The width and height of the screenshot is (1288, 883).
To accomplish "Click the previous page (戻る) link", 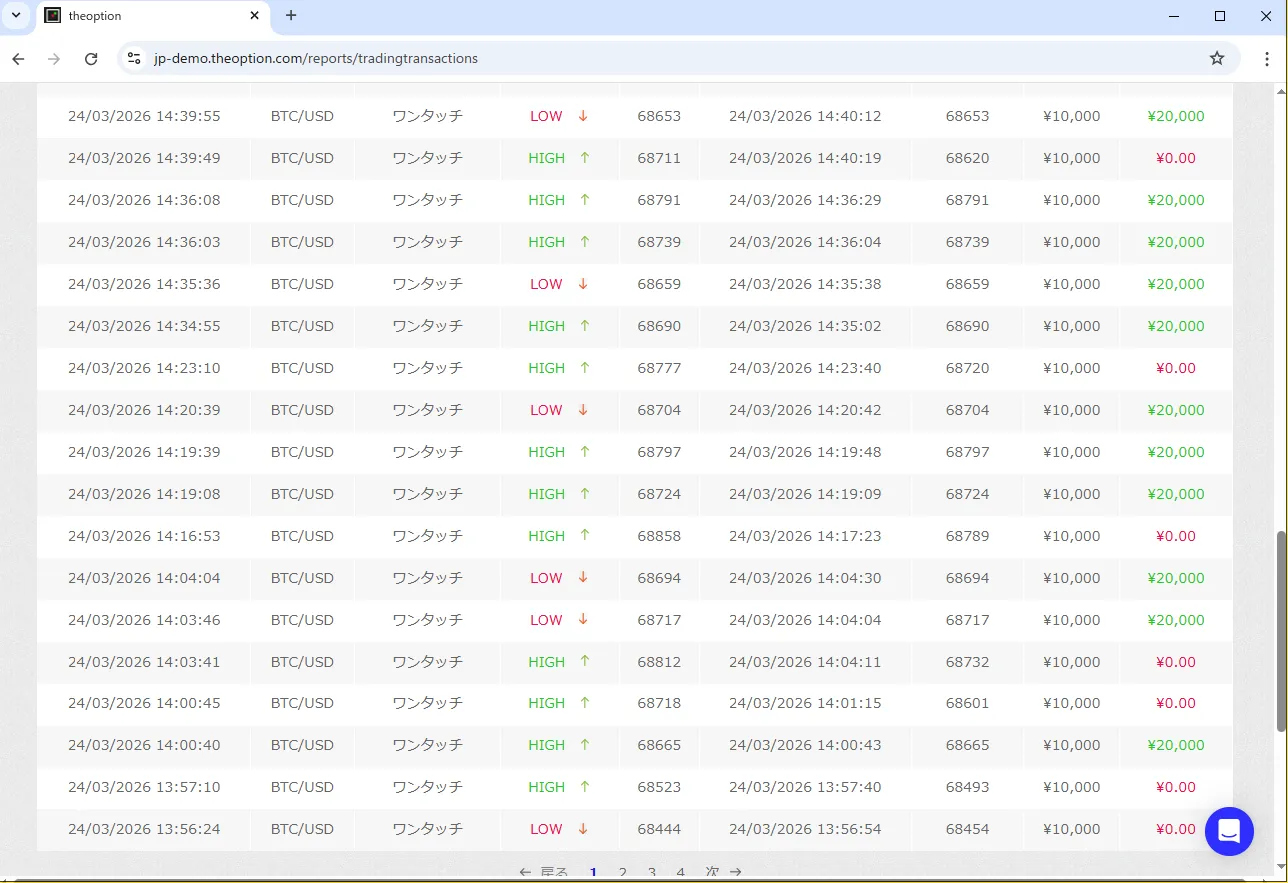I will point(544,873).
